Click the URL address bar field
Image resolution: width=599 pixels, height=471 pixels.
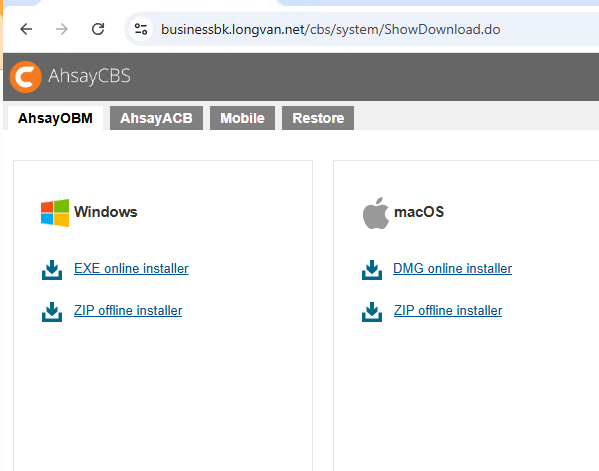pyautogui.click(x=363, y=29)
